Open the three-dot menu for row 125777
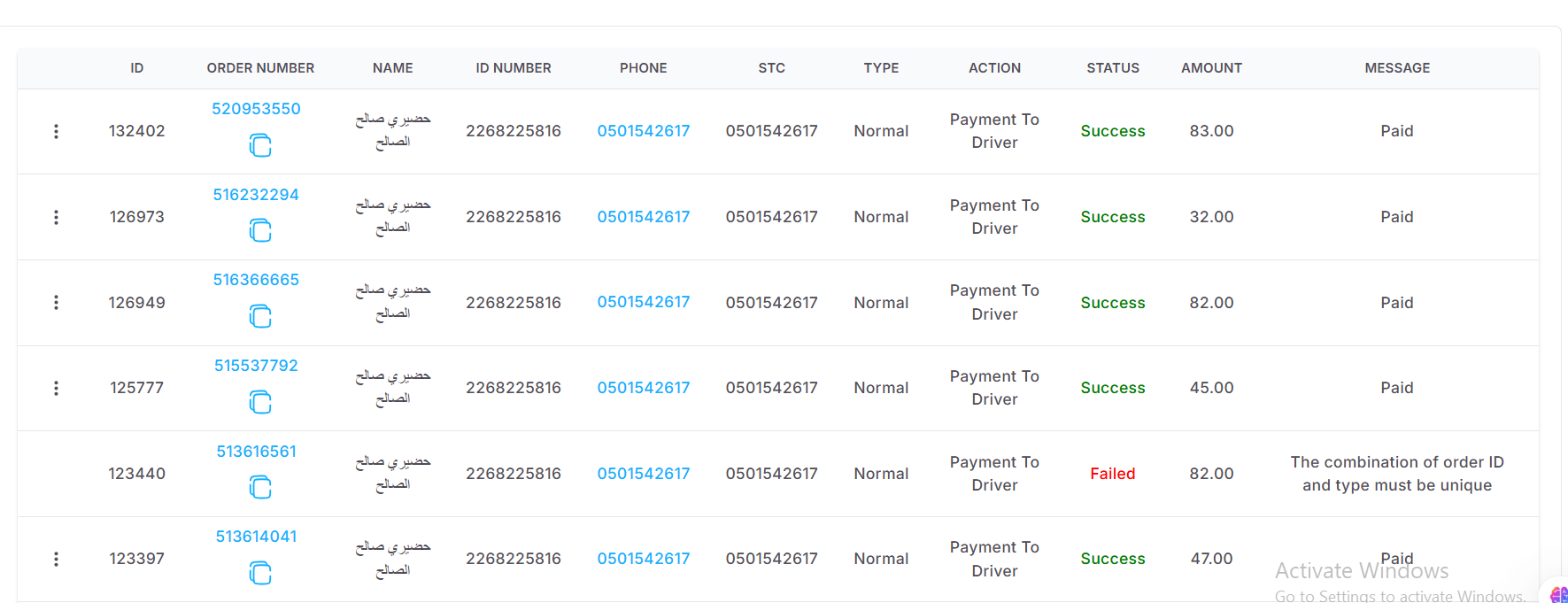The image size is (1568, 603). (56, 388)
